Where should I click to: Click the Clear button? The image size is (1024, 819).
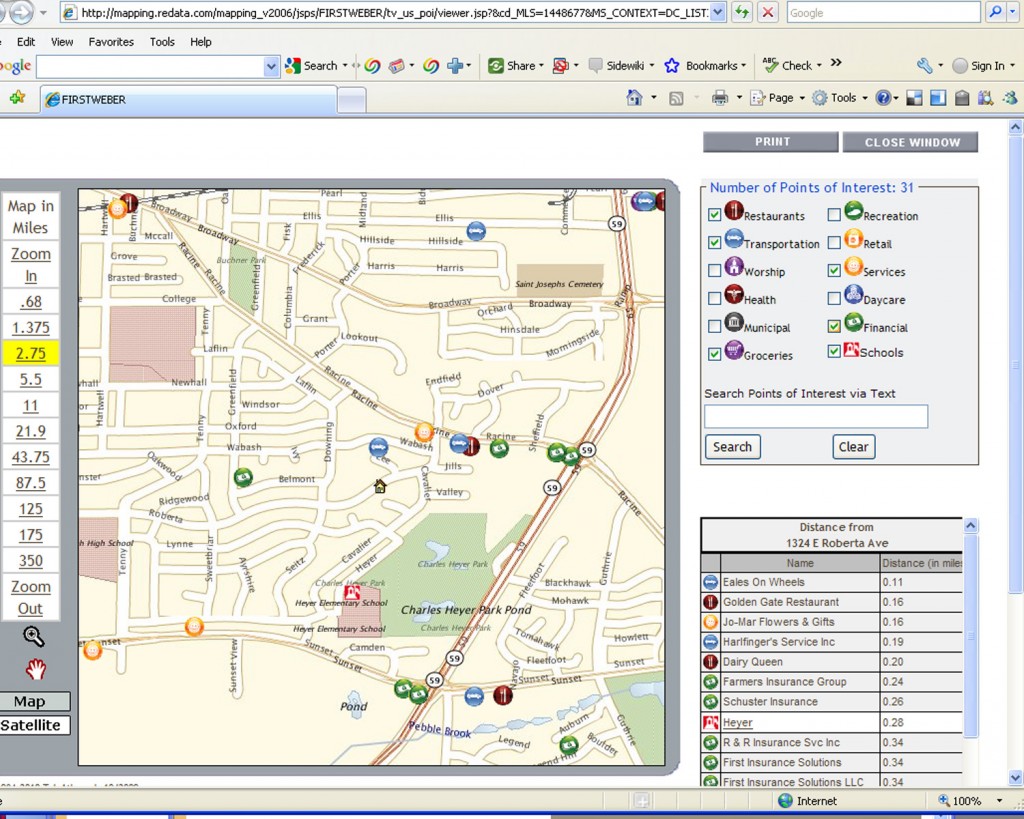tap(854, 447)
